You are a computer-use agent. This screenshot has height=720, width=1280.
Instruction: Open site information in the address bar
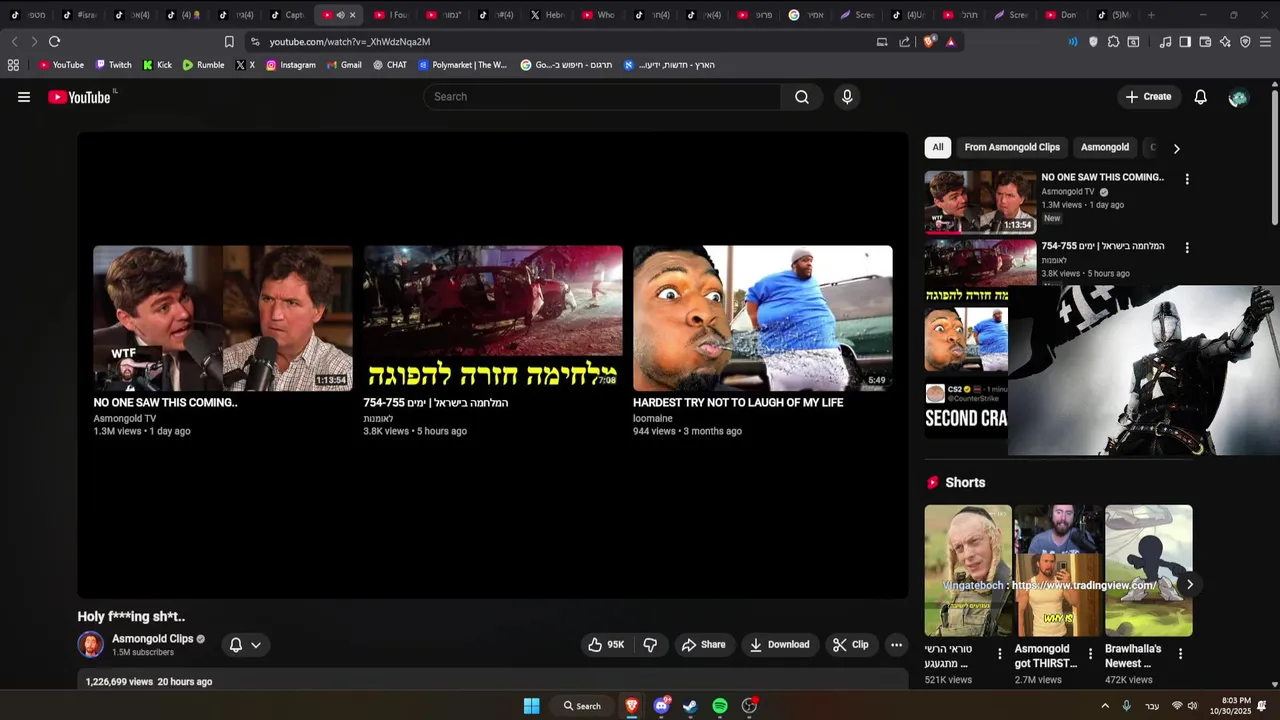(x=255, y=42)
